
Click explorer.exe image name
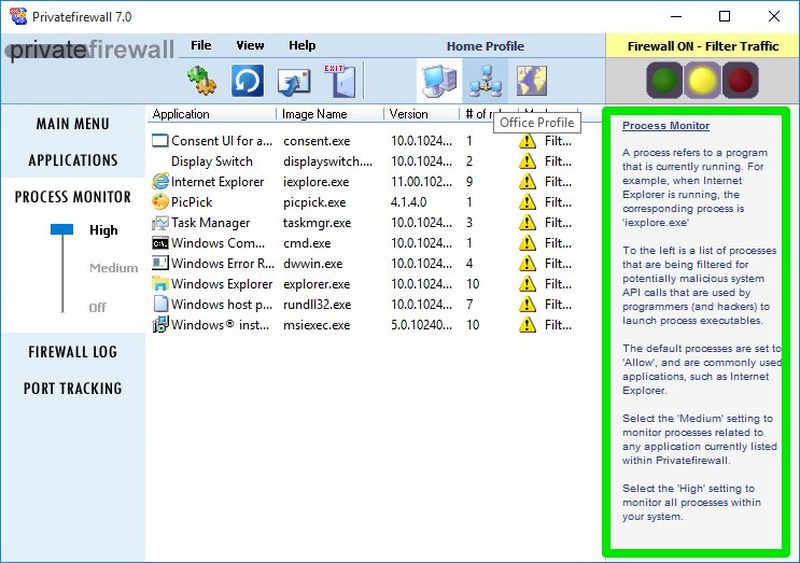click(x=316, y=284)
